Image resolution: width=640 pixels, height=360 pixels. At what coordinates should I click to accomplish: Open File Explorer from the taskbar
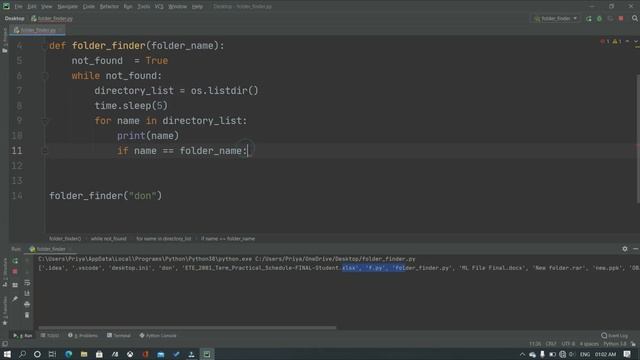click(84, 354)
